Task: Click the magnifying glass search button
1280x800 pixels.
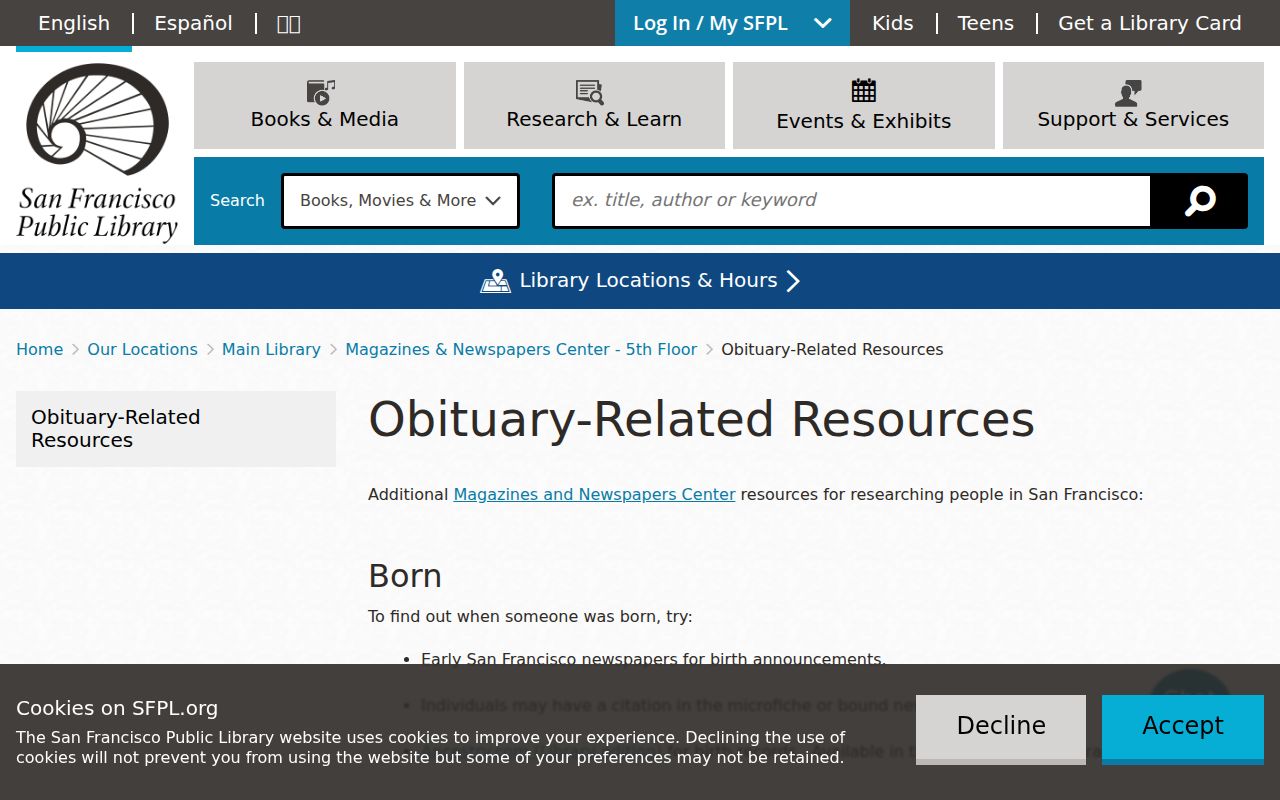Action: (1199, 201)
